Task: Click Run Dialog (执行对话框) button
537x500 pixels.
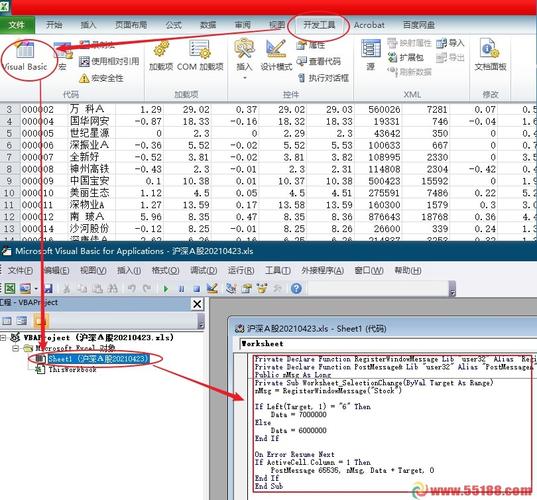Action: pyautogui.click(x=323, y=78)
